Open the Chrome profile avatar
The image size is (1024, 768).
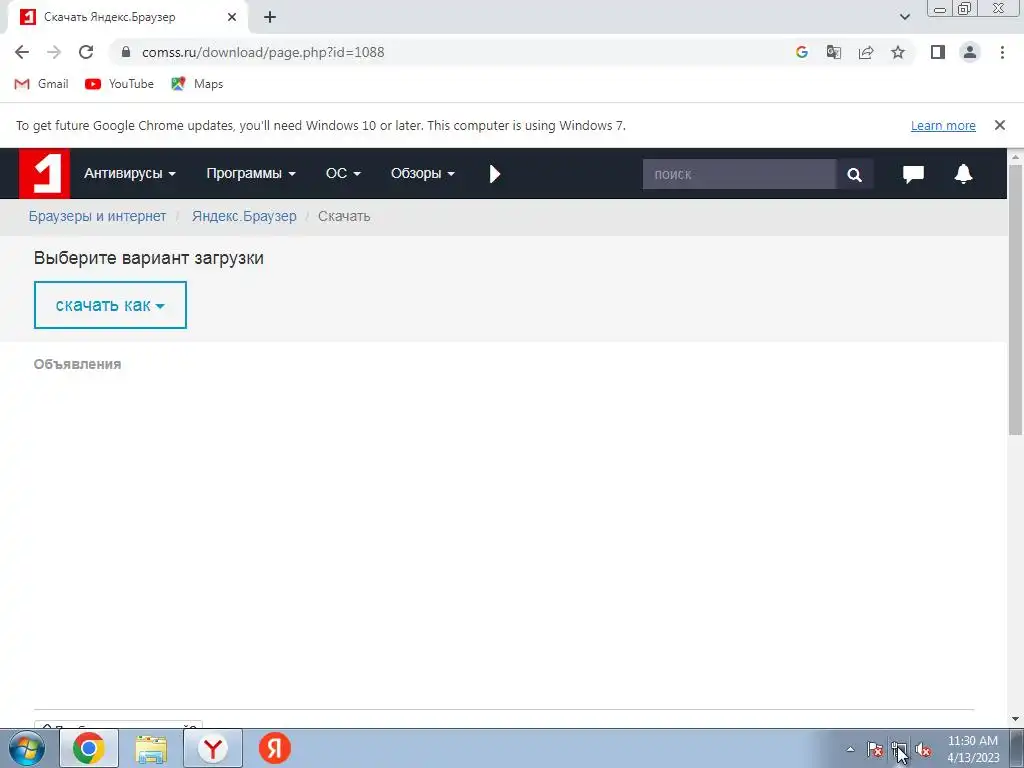click(x=970, y=52)
